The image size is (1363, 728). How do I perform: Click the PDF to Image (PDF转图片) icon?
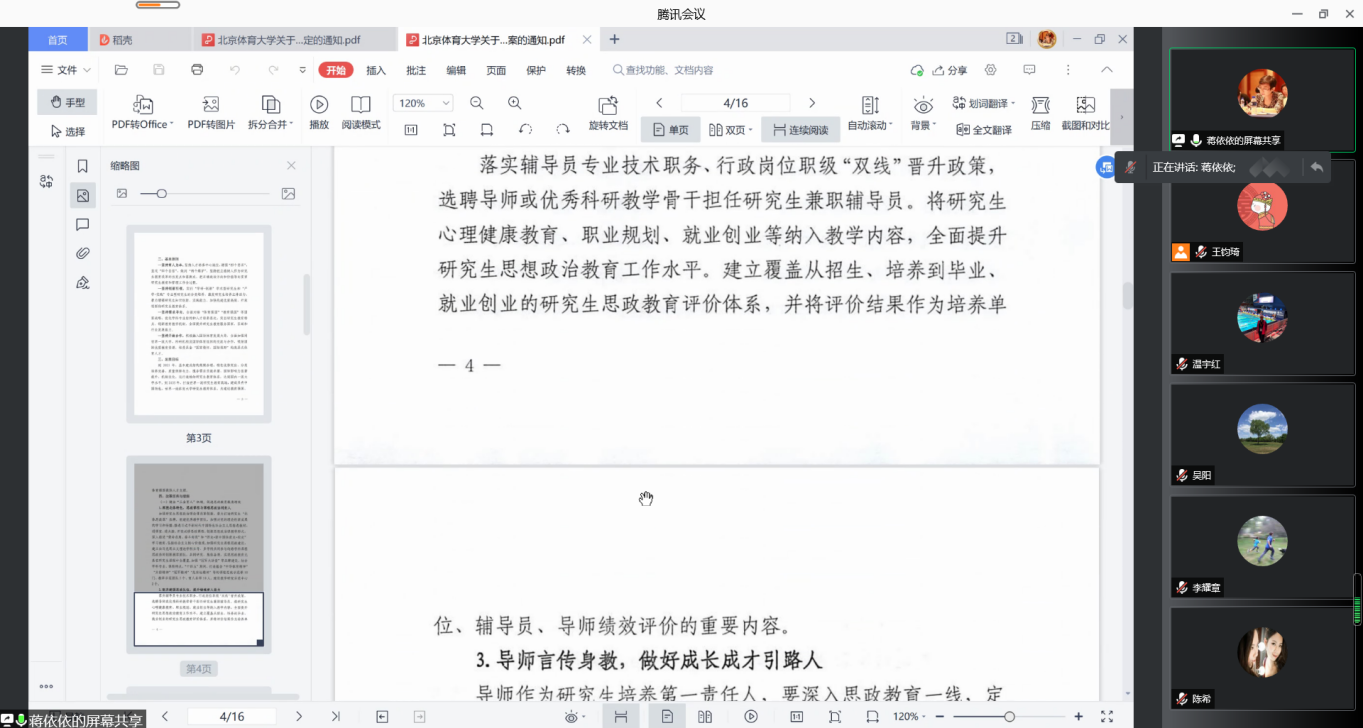tap(211, 105)
